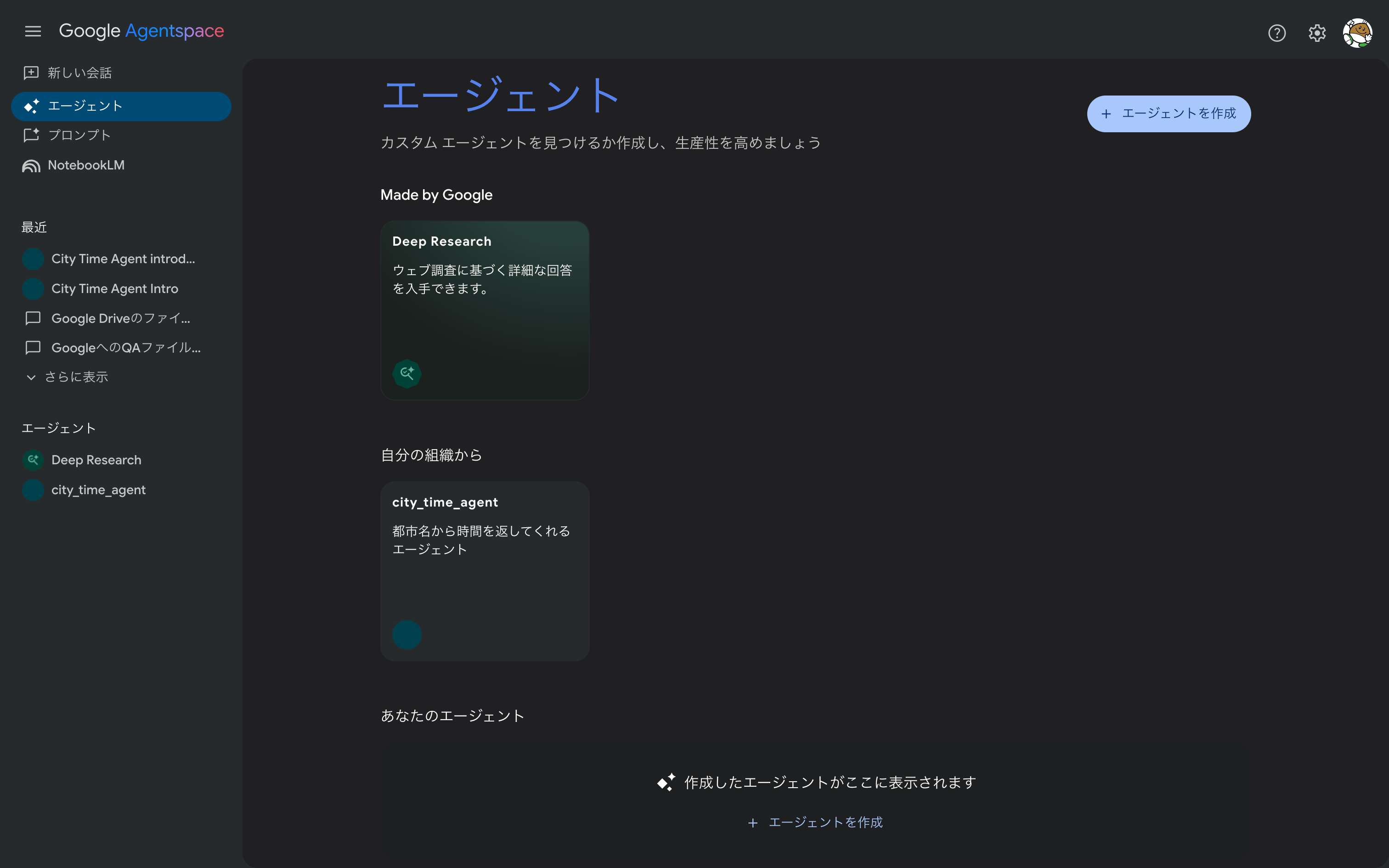This screenshot has width=1389, height=868.
Task: Click the plus icon on the blue エージェントを作成 button
Action: [1106, 114]
